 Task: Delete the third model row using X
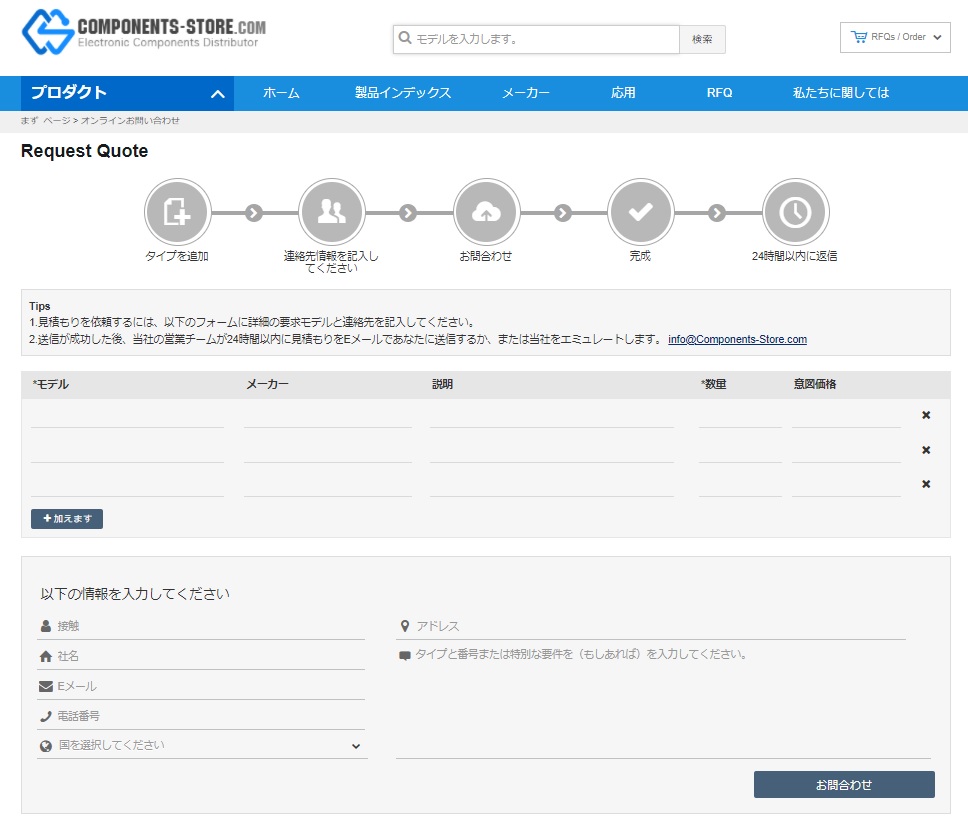925,484
